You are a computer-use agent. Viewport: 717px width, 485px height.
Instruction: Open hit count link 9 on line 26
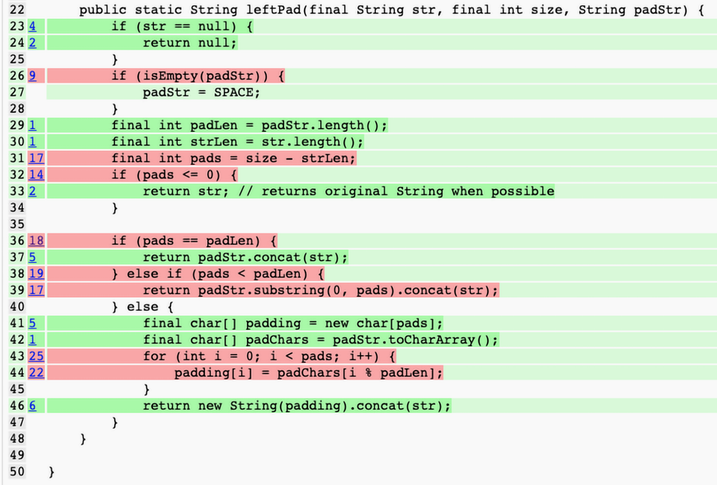33,76
